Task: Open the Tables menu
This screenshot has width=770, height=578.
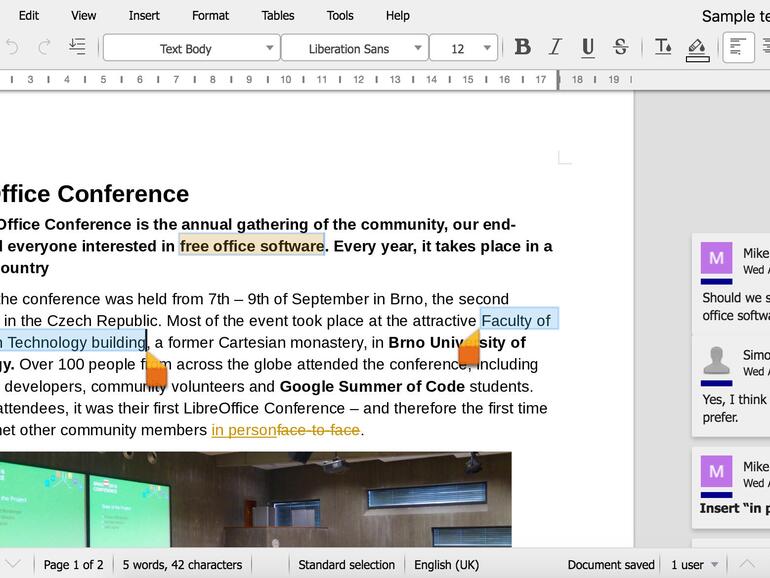Action: click(278, 15)
